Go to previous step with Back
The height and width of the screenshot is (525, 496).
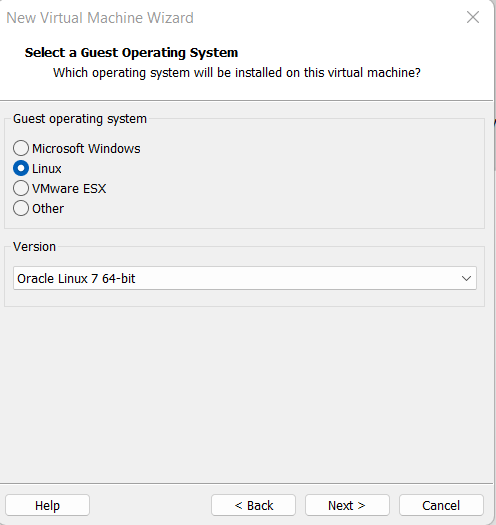[x=254, y=505]
